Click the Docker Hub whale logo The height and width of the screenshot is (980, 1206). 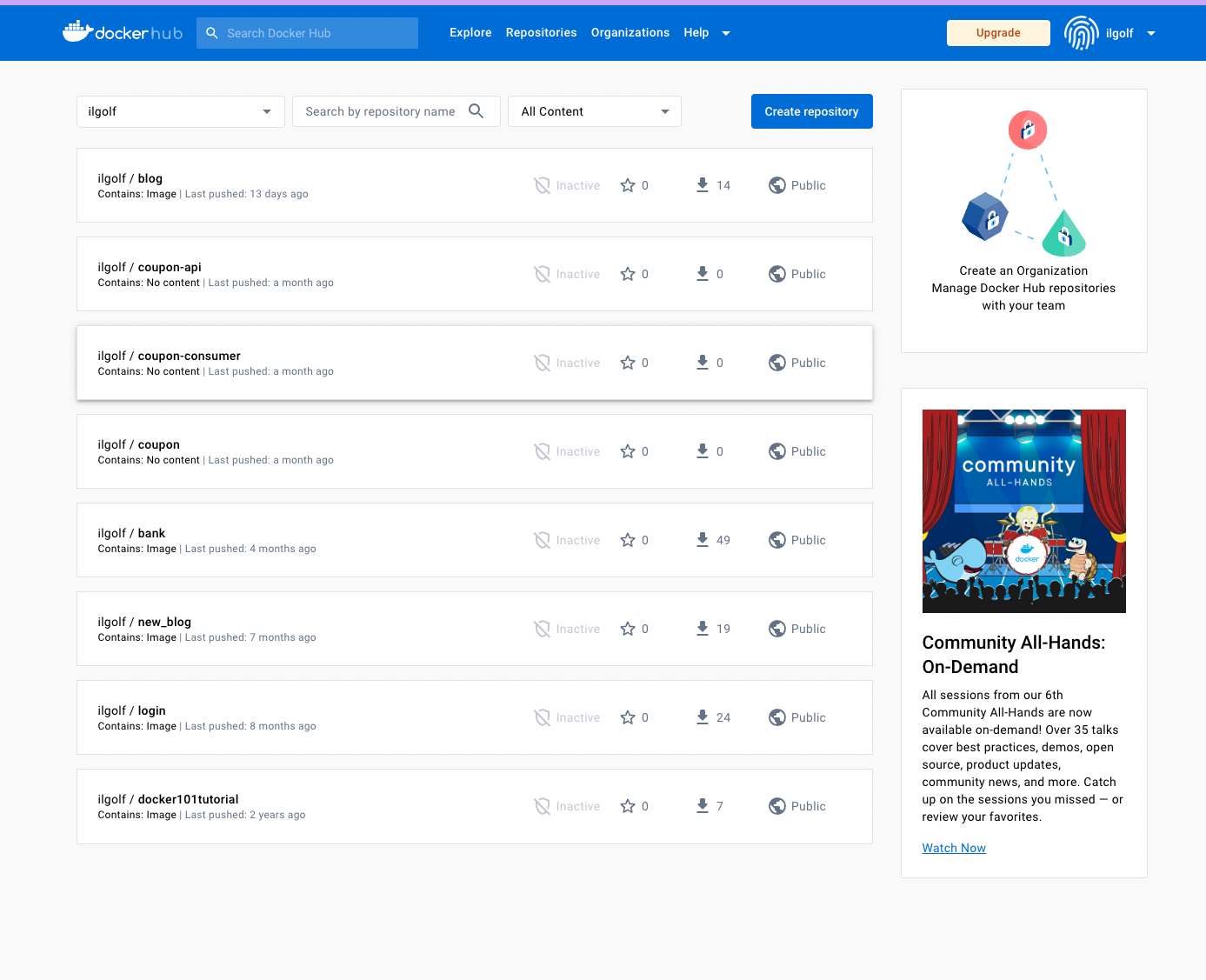[x=123, y=32]
